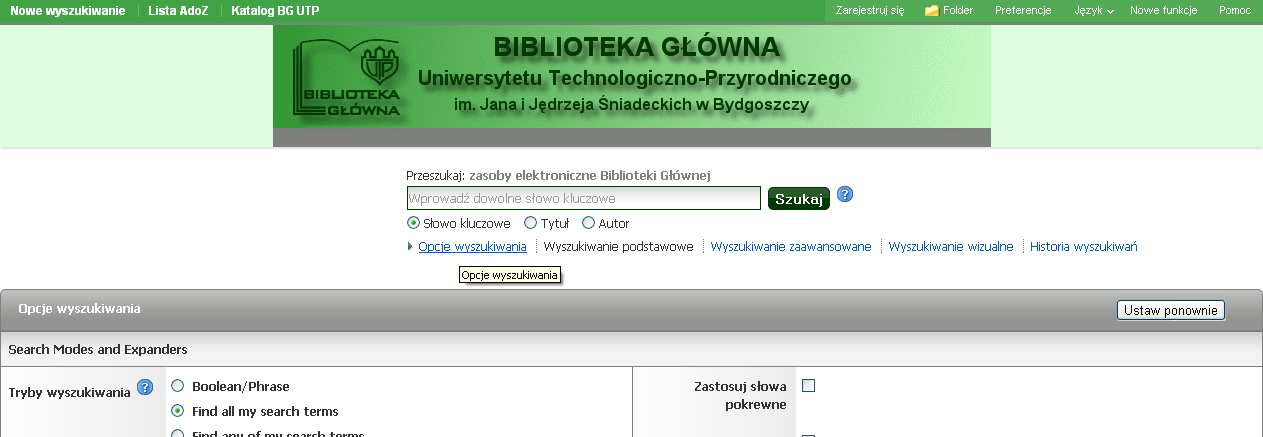Open Katalog BG UTP menu item
The image size is (1263, 437).
[275, 10]
